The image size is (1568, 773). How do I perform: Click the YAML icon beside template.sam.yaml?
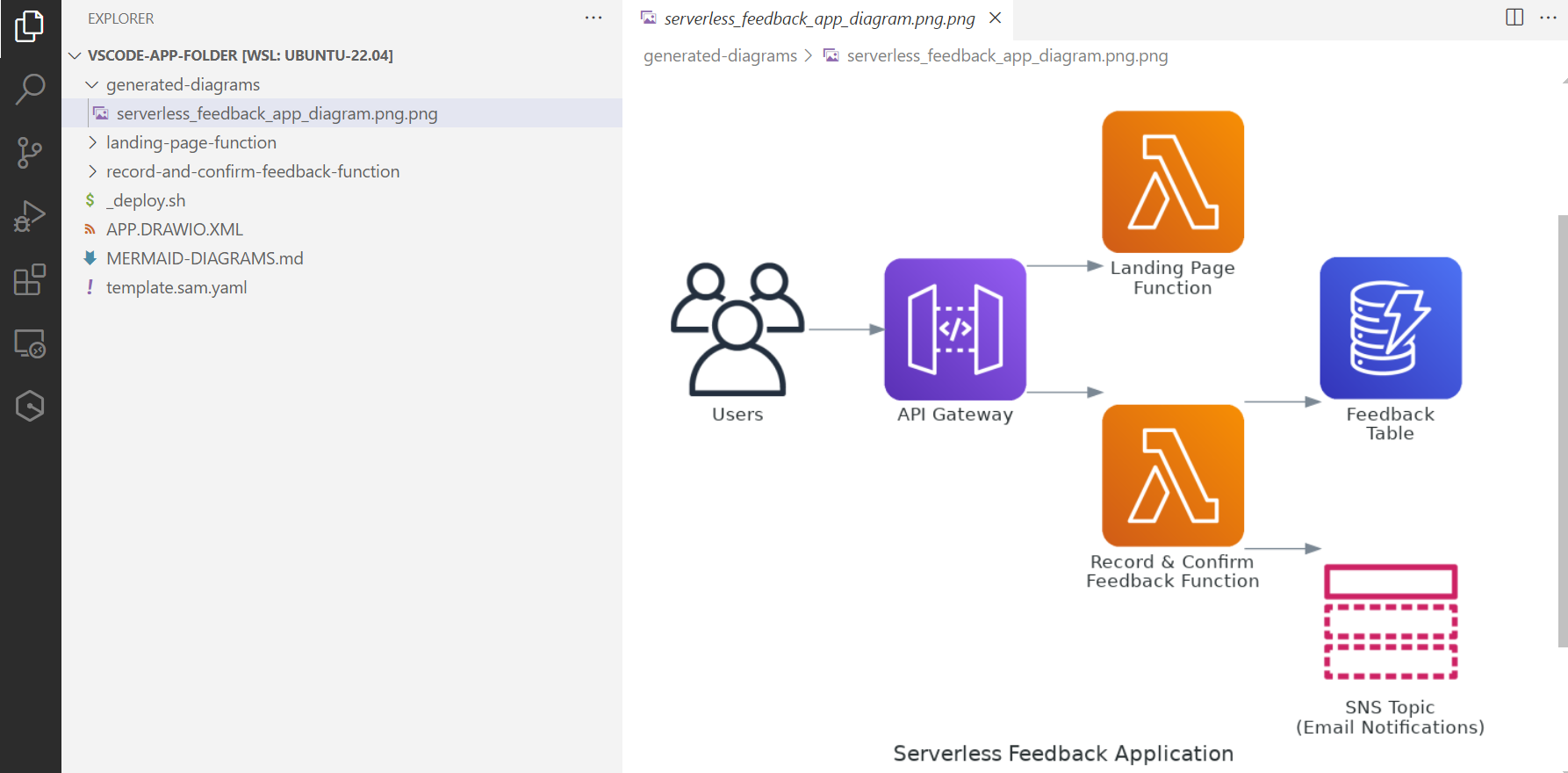pyautogui.click(x=90, y=287)
